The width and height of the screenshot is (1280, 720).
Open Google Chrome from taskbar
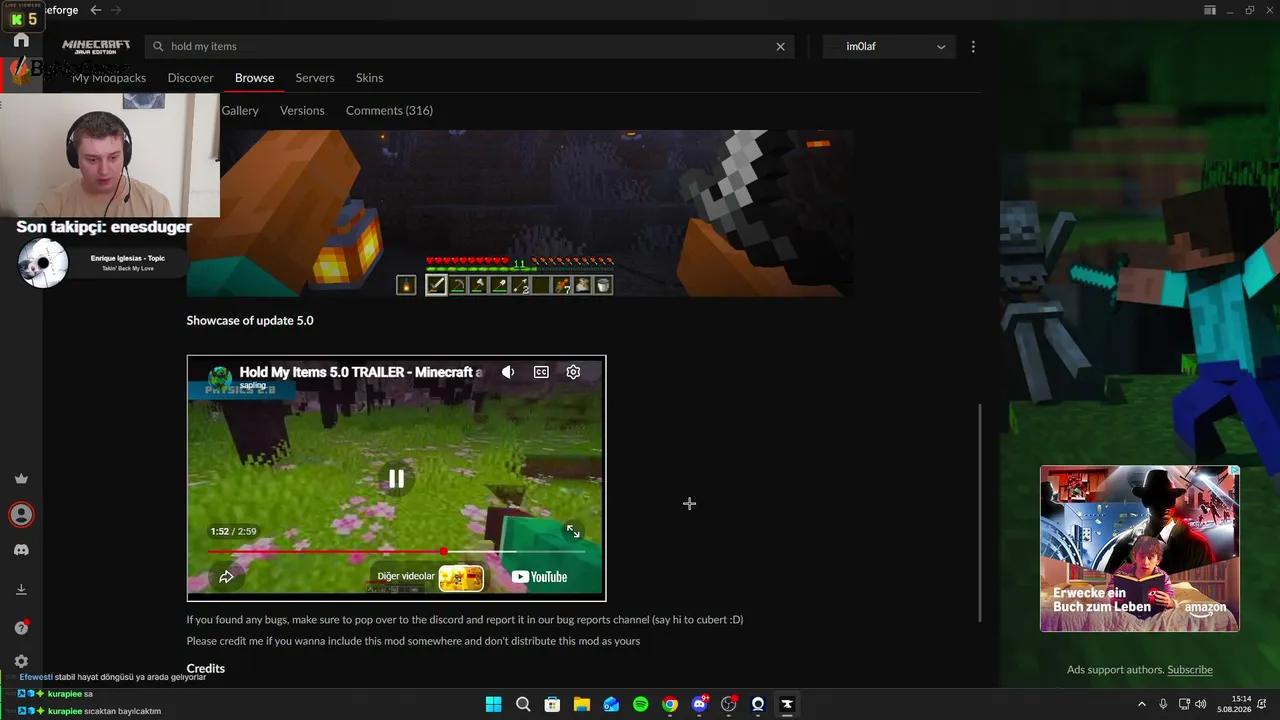[x=670, y=704]
